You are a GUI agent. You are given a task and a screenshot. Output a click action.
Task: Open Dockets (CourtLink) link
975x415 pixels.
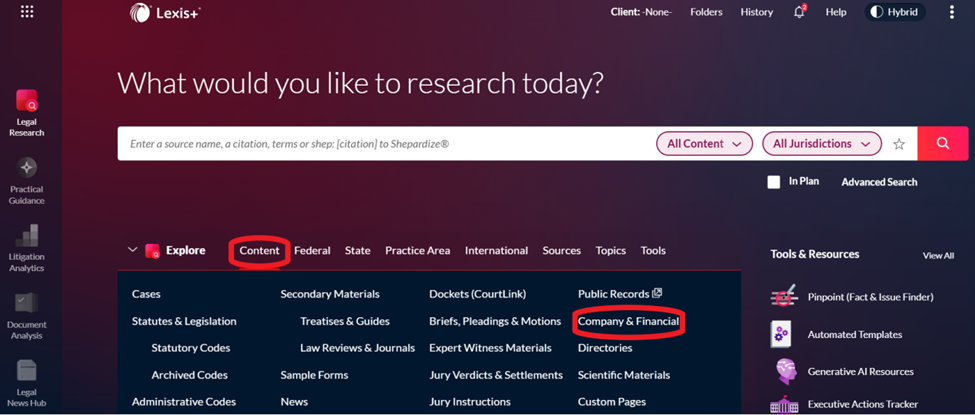478,294
